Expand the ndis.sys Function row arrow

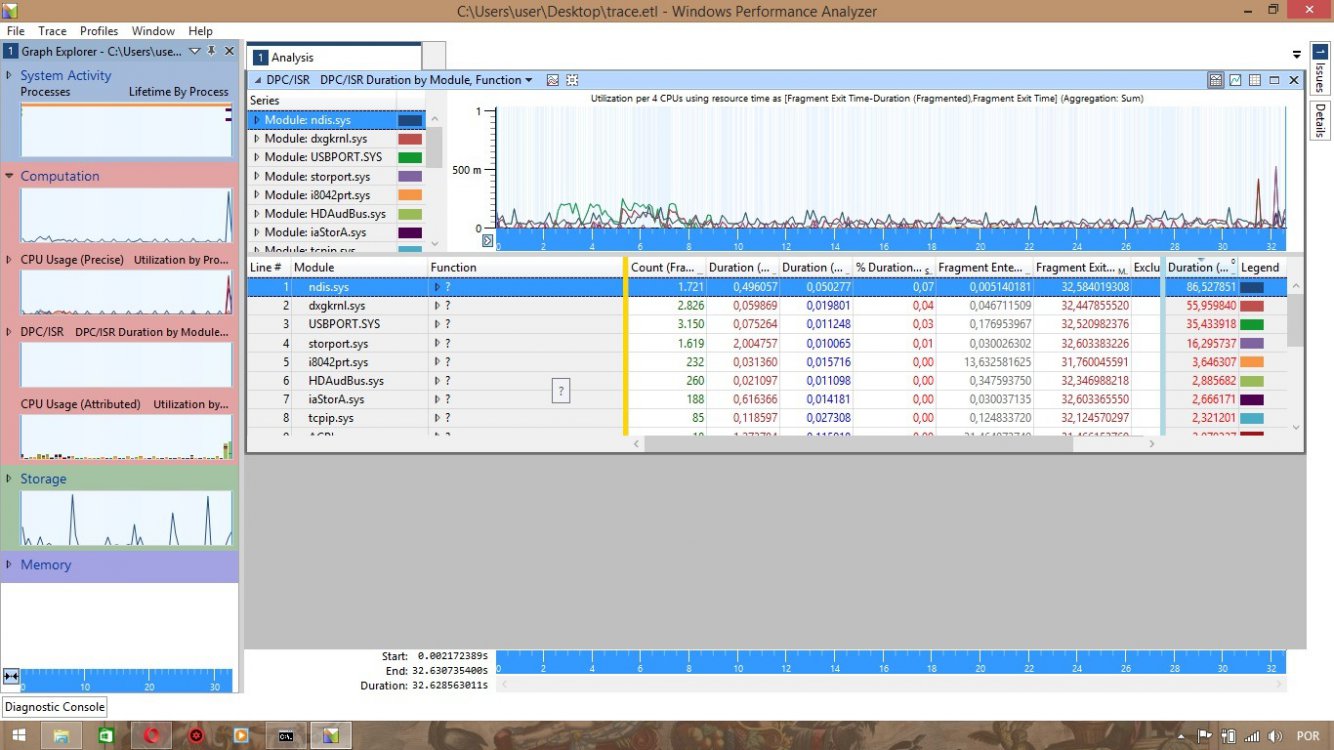(437, 287)
